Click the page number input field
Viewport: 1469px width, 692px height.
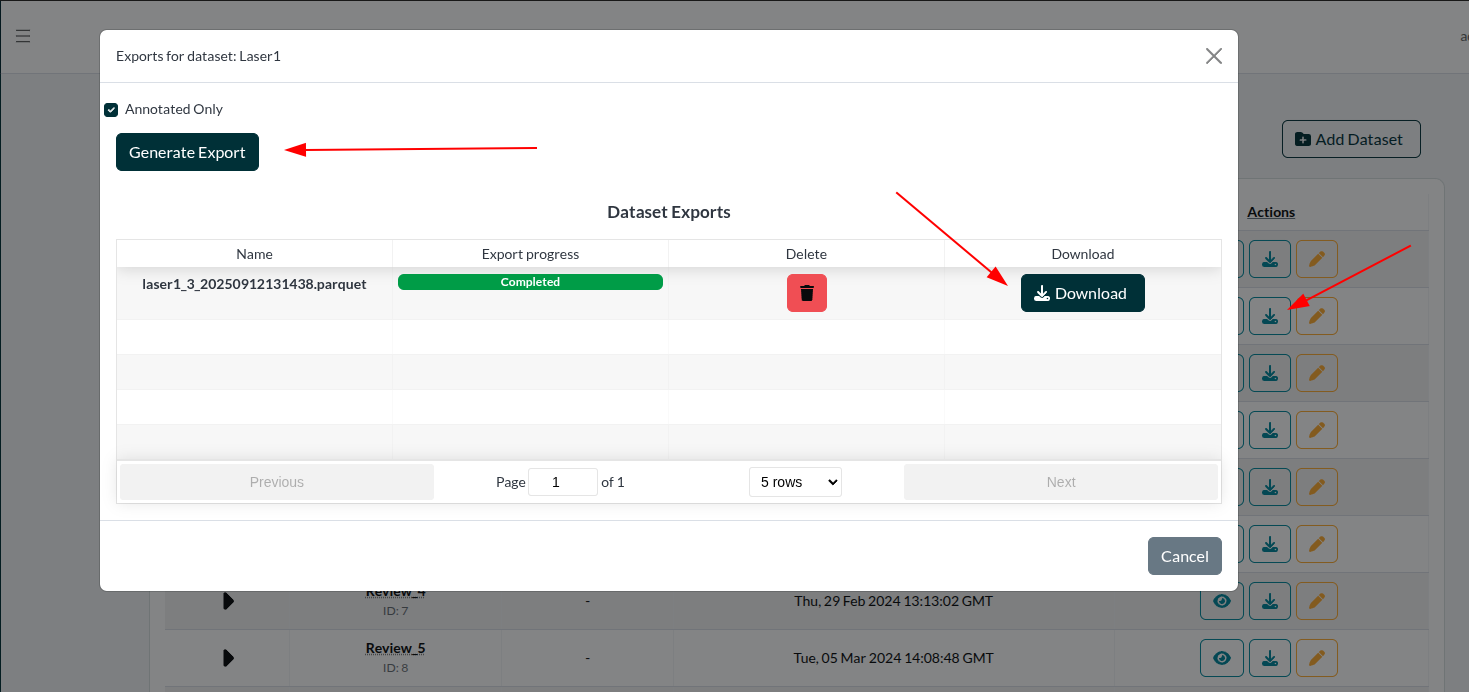point(562,482)
